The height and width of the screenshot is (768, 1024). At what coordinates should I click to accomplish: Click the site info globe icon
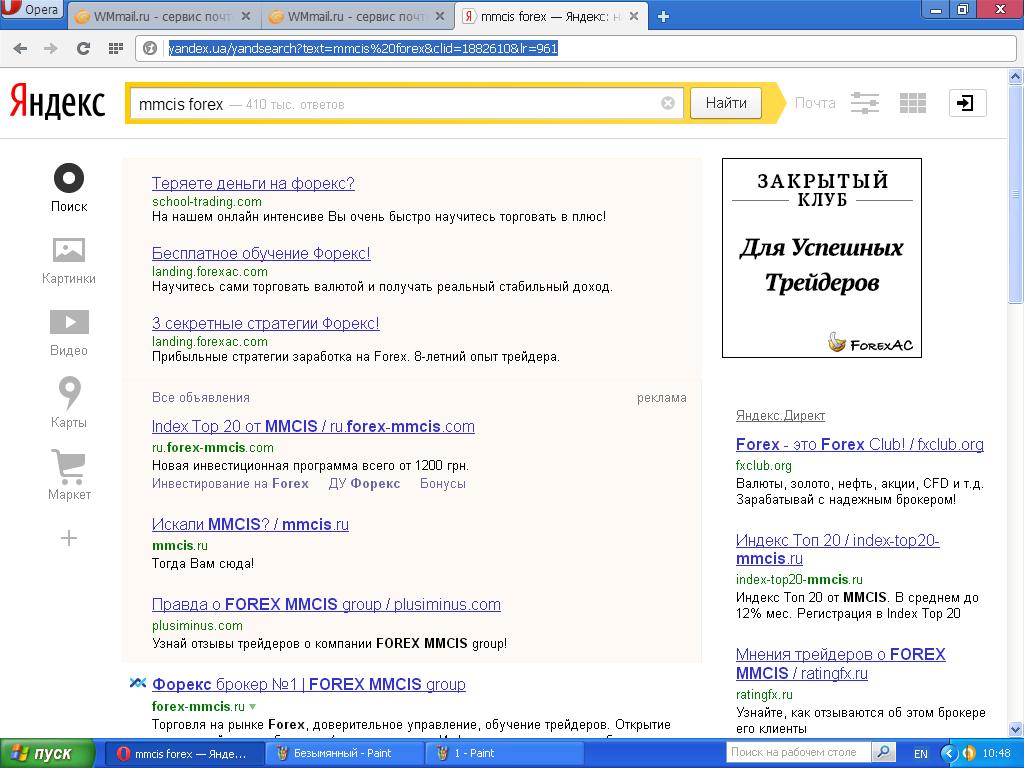(x=150, y=48)
